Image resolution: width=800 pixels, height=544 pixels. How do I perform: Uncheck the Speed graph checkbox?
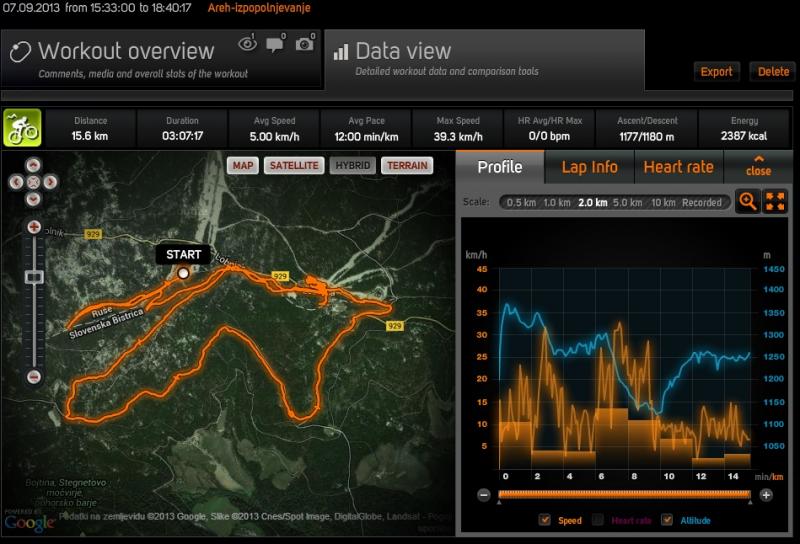coord(545,520)
